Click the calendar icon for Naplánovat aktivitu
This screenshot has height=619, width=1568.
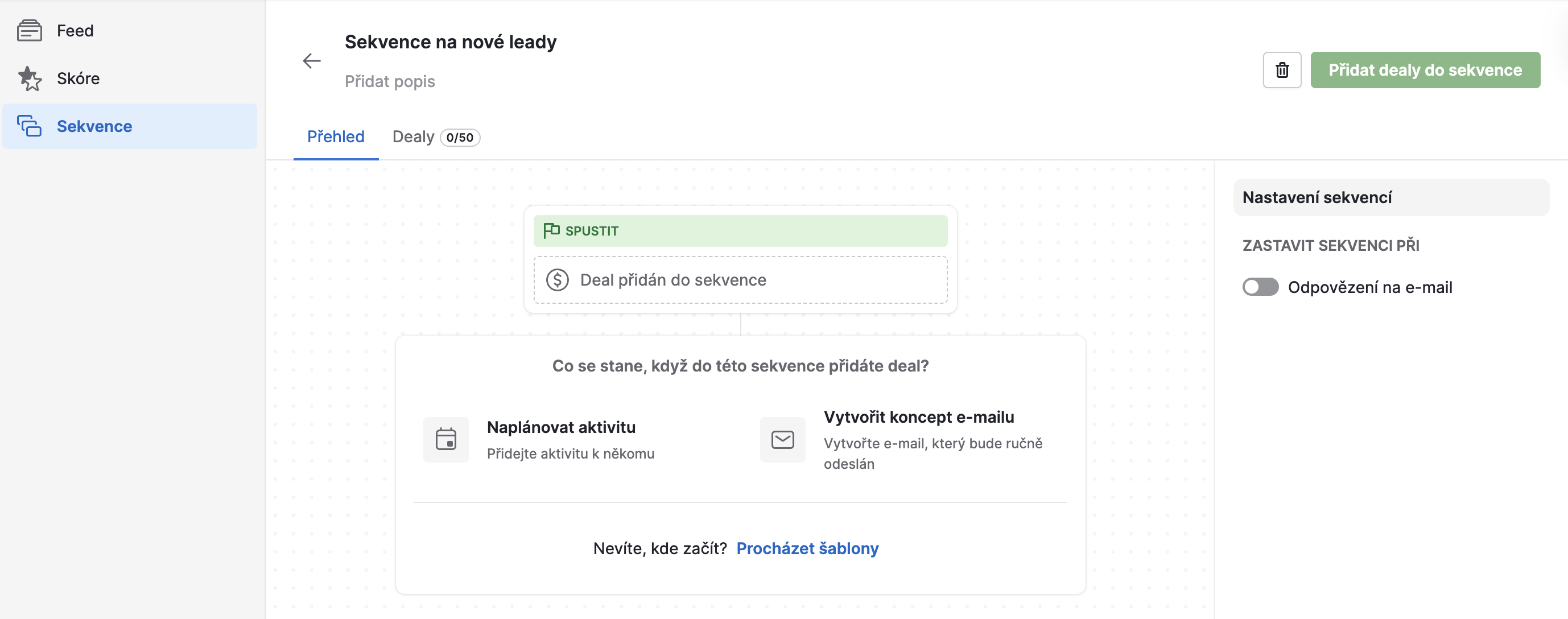(445, 439)
